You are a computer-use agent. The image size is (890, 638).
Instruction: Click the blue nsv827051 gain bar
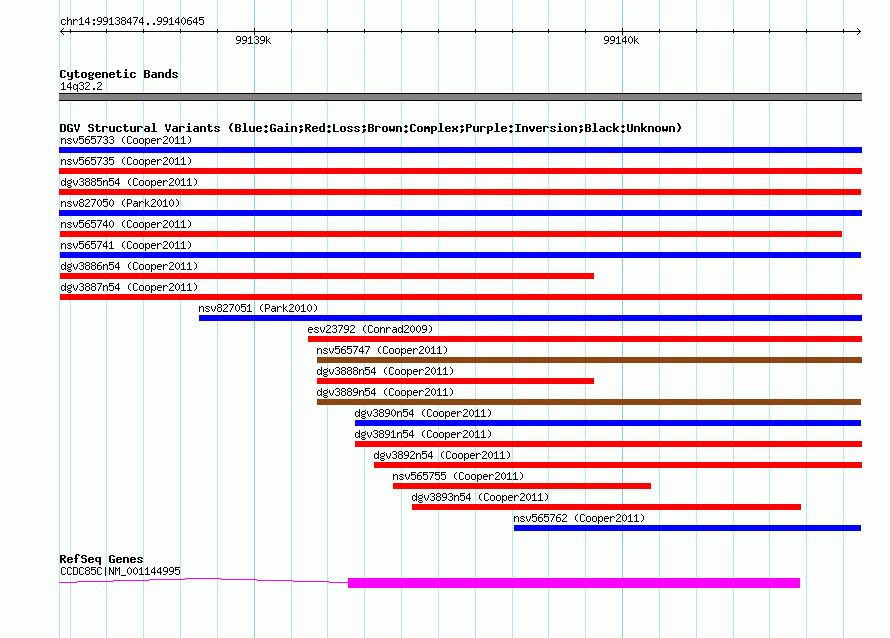pyautogui.click(x=530, y=318)
